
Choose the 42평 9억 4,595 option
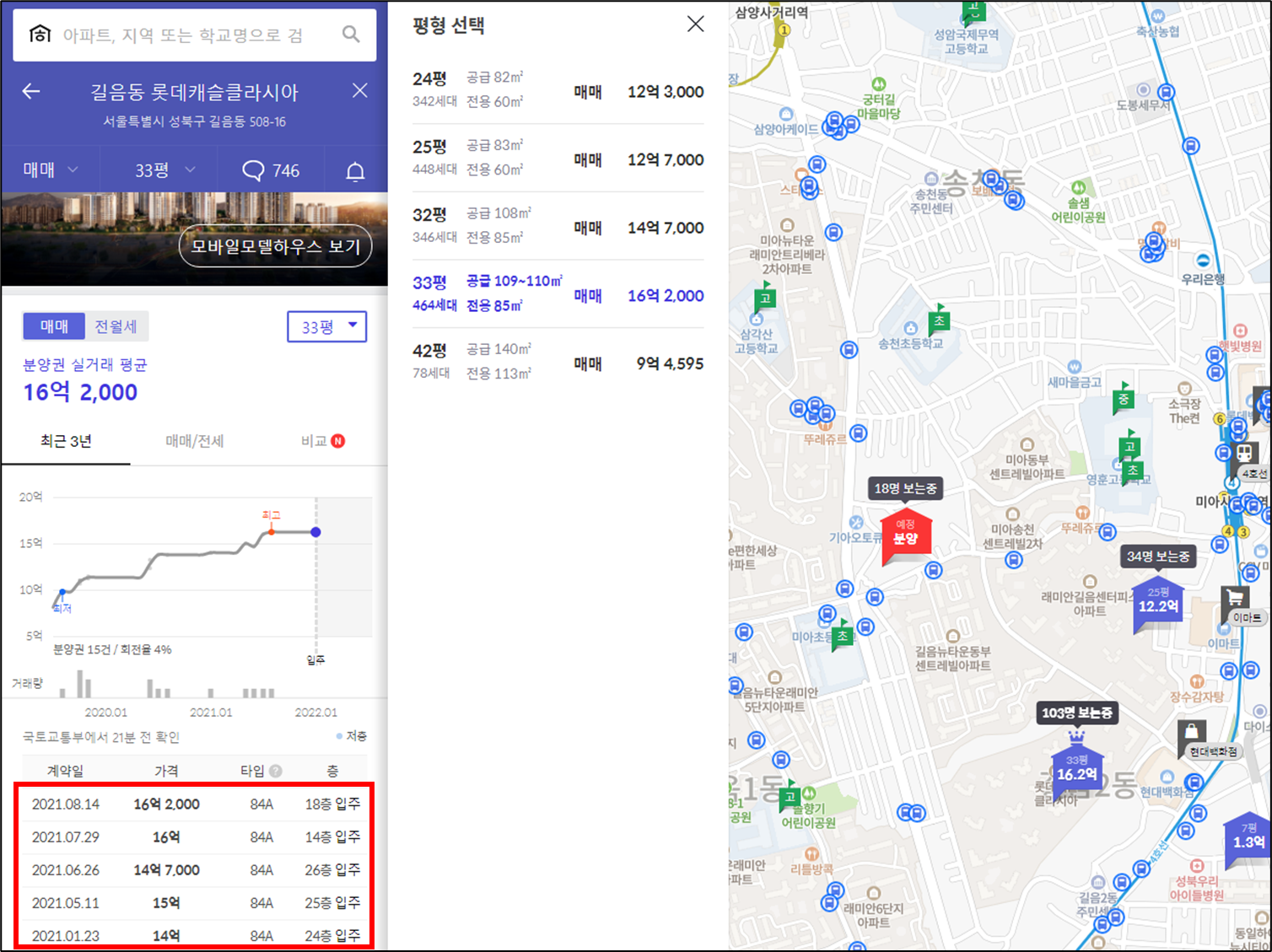tap(558, 362)
